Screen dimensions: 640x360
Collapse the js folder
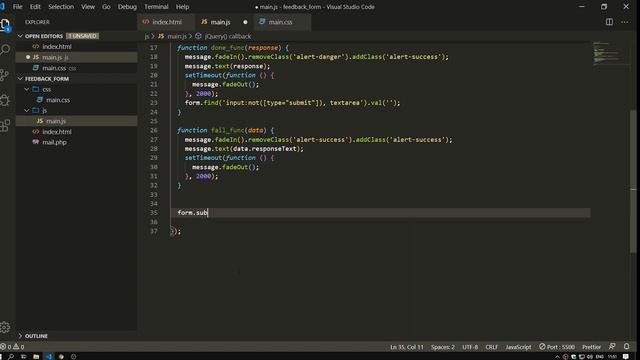click(27, 110)
